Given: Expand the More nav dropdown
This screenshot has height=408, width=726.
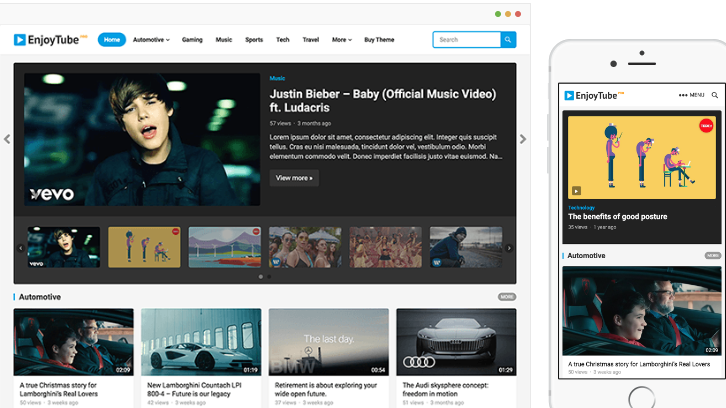Looking at the screenshot, I should tap(342, 40).
